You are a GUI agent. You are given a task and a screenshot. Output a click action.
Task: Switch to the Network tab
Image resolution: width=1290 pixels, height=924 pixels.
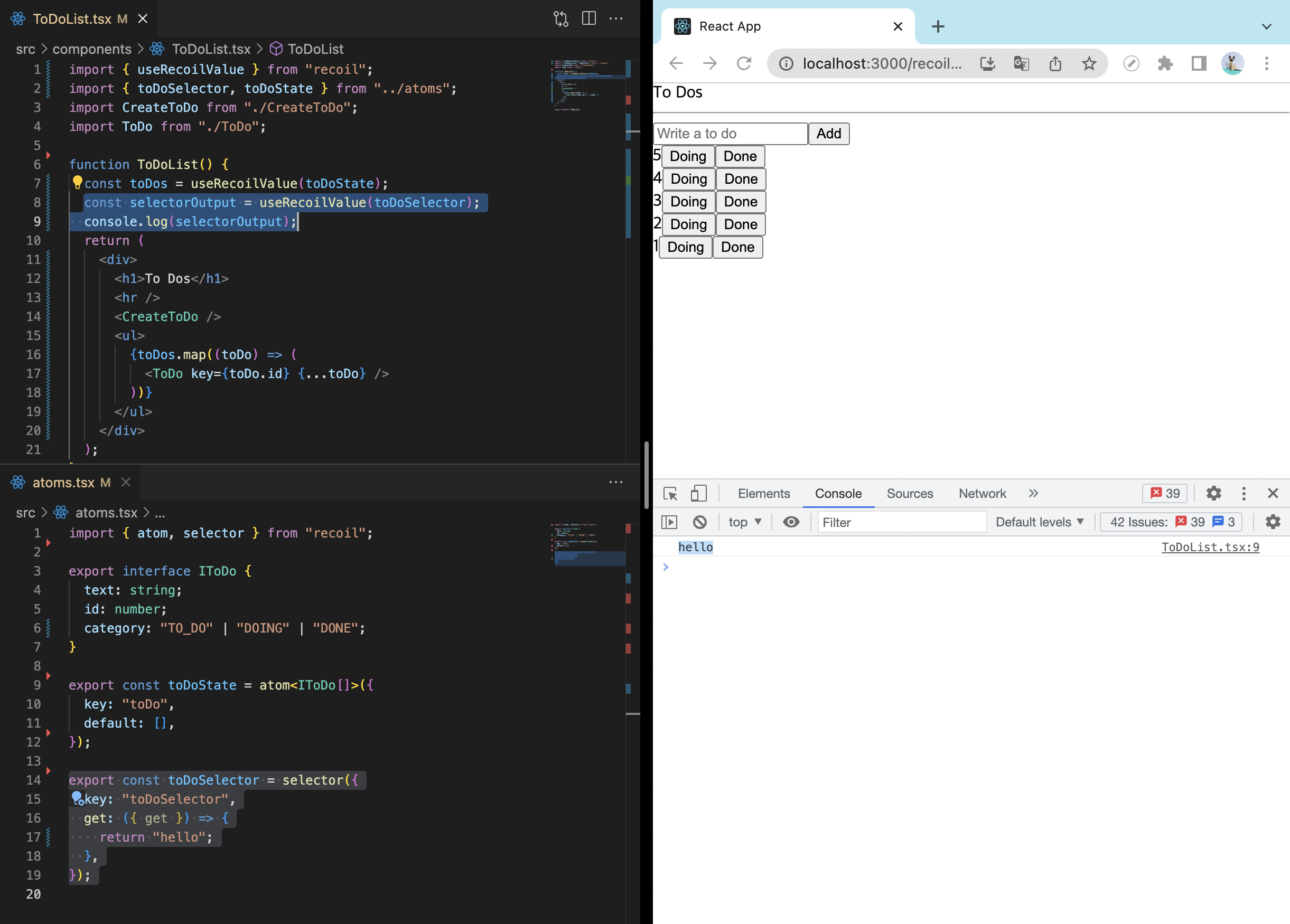[981, 493]
